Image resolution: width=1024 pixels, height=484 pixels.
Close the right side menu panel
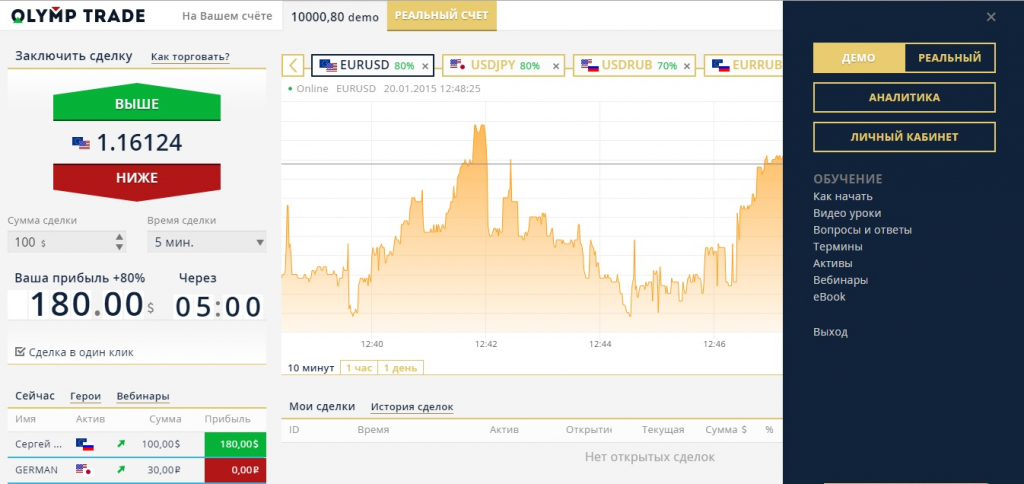[991, 17]
